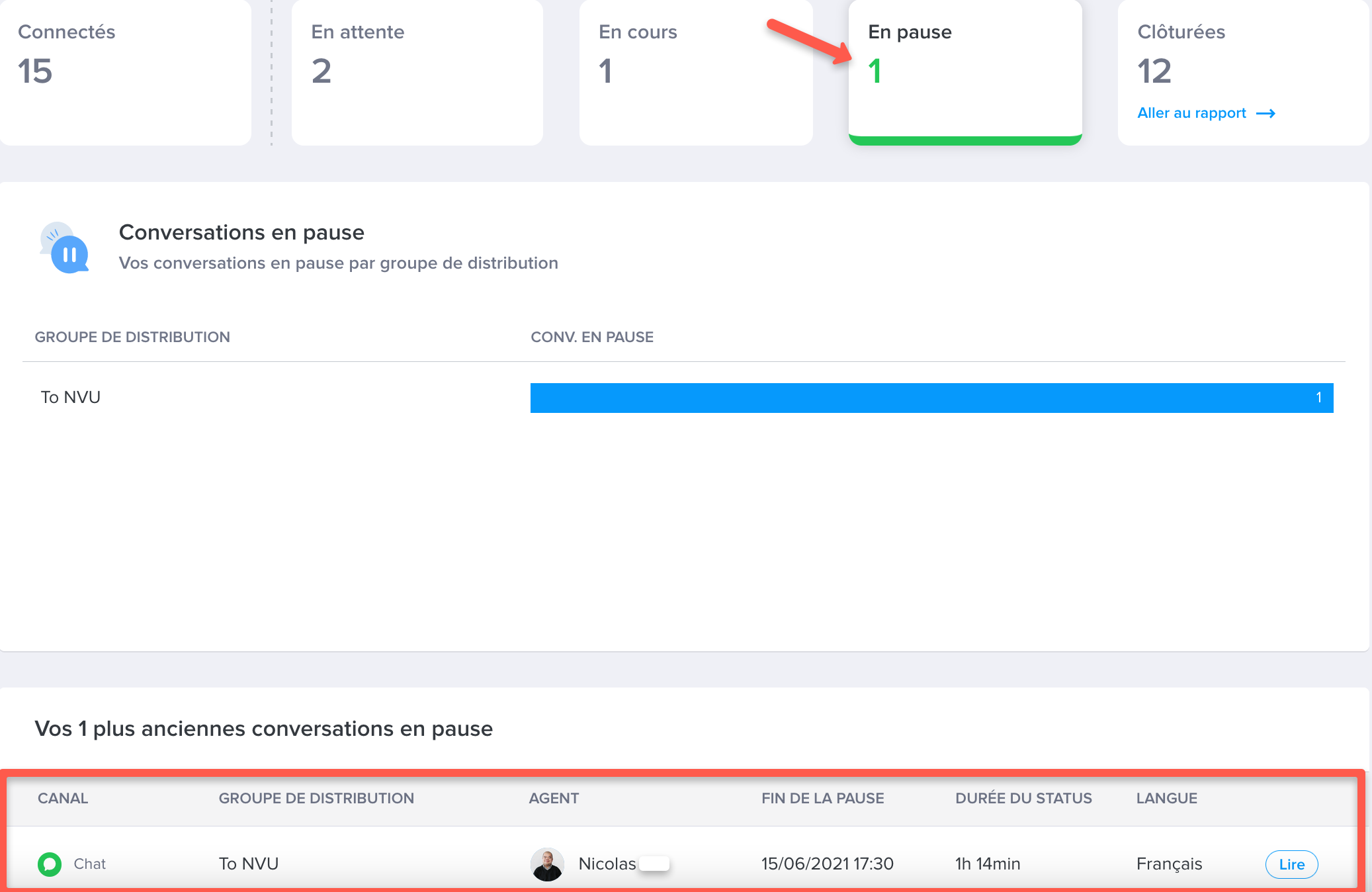Sort by FIN DE LA PAUSE column
This screenshot has height=892, width=1372.
822,798
